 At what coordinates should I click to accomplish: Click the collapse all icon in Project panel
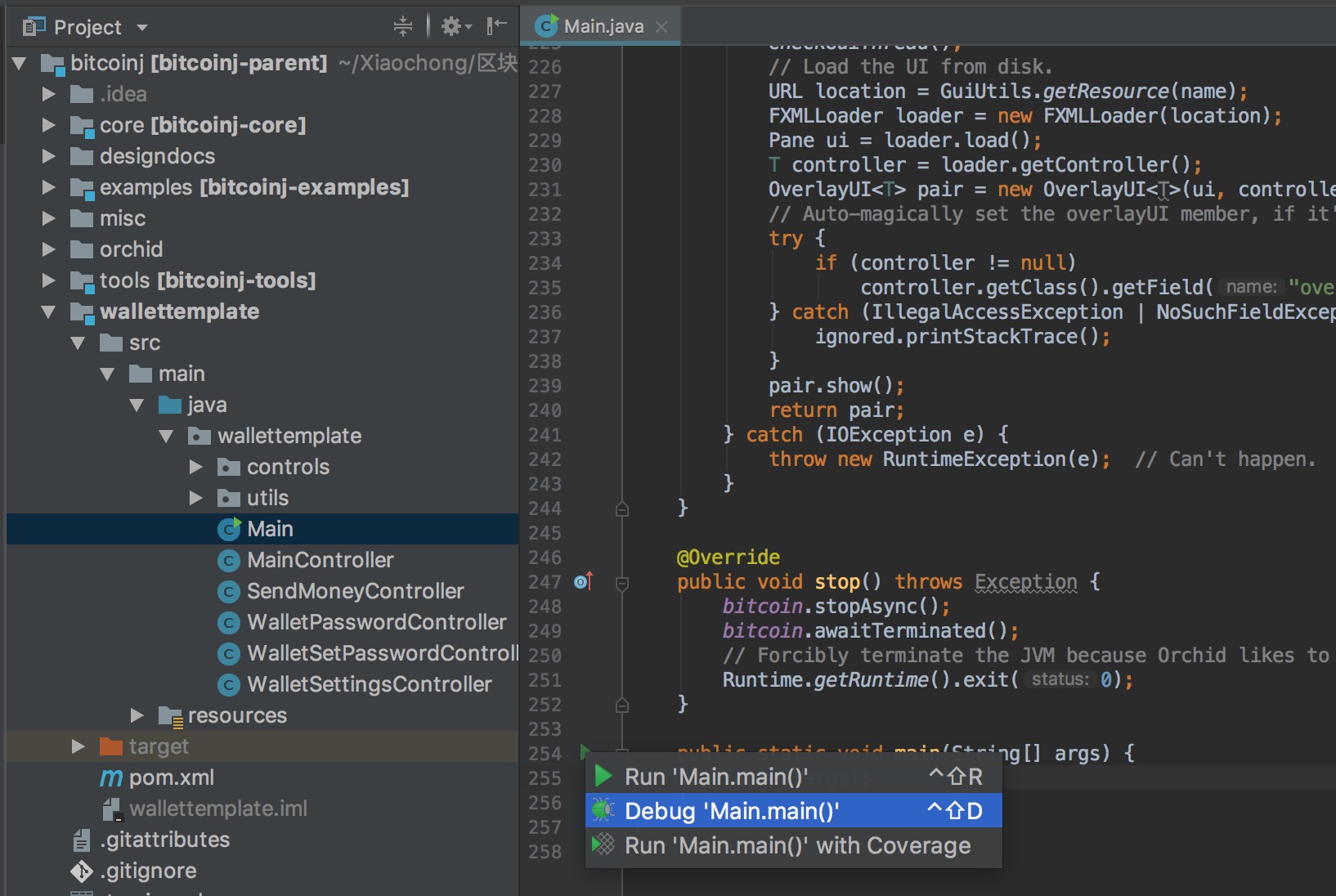(403, 26)
